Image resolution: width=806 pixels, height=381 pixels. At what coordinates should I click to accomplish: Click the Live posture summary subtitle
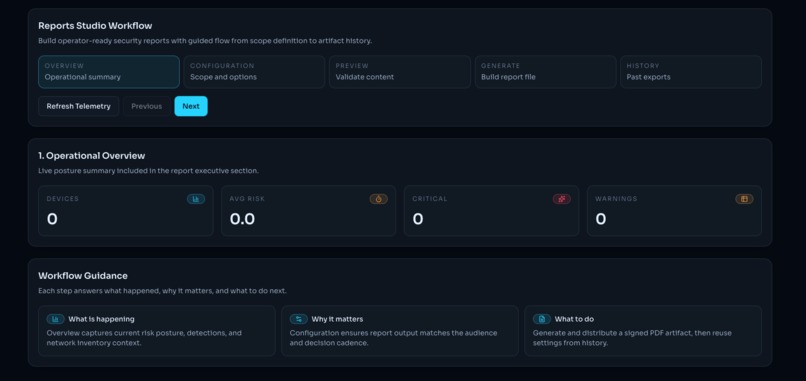149,171
